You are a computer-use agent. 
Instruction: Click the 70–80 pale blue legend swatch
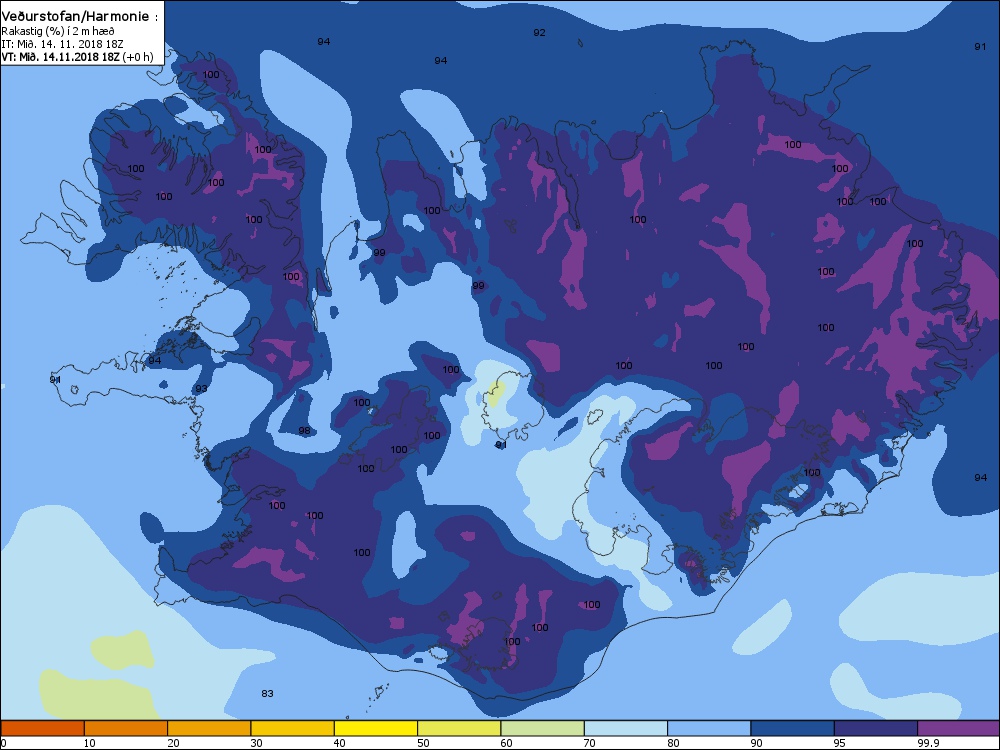(626, 728)
